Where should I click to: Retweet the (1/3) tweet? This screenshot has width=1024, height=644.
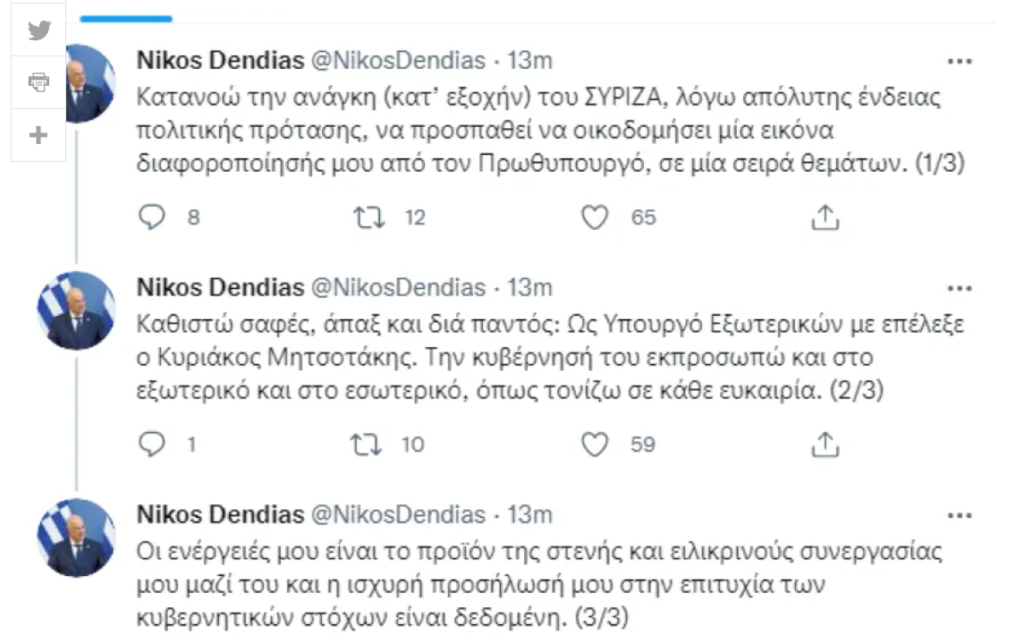[370, 217]
